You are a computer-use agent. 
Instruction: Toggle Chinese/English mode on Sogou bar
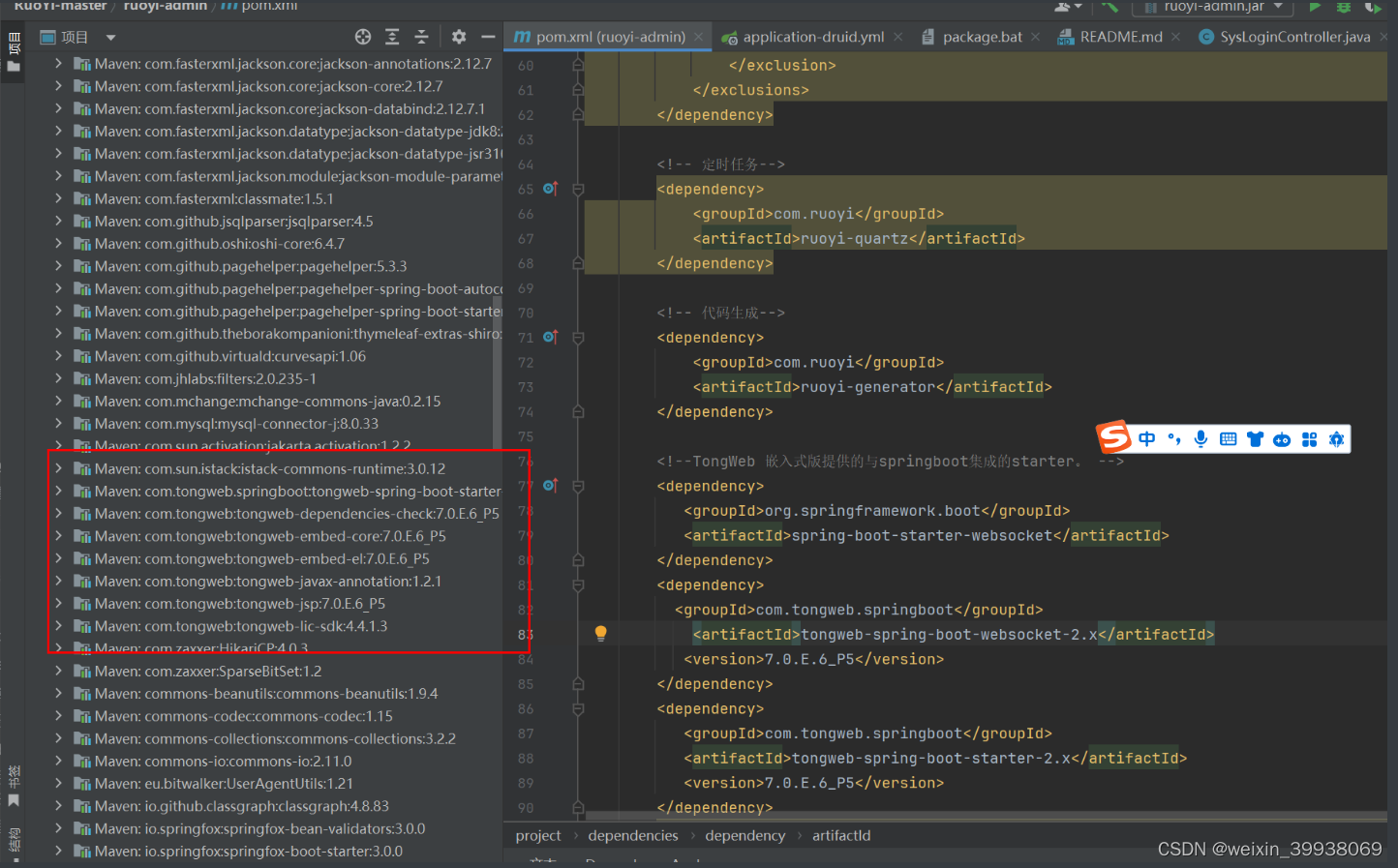pos(1147,439)
